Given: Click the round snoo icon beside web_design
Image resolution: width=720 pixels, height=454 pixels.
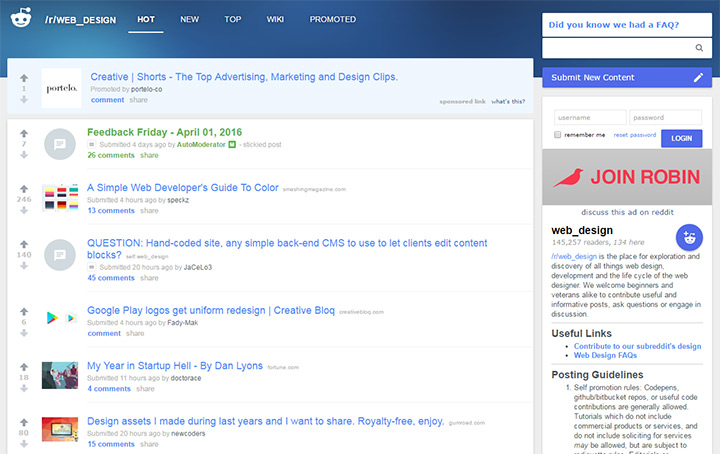Looking at the screenshot, I should point(689,237).
